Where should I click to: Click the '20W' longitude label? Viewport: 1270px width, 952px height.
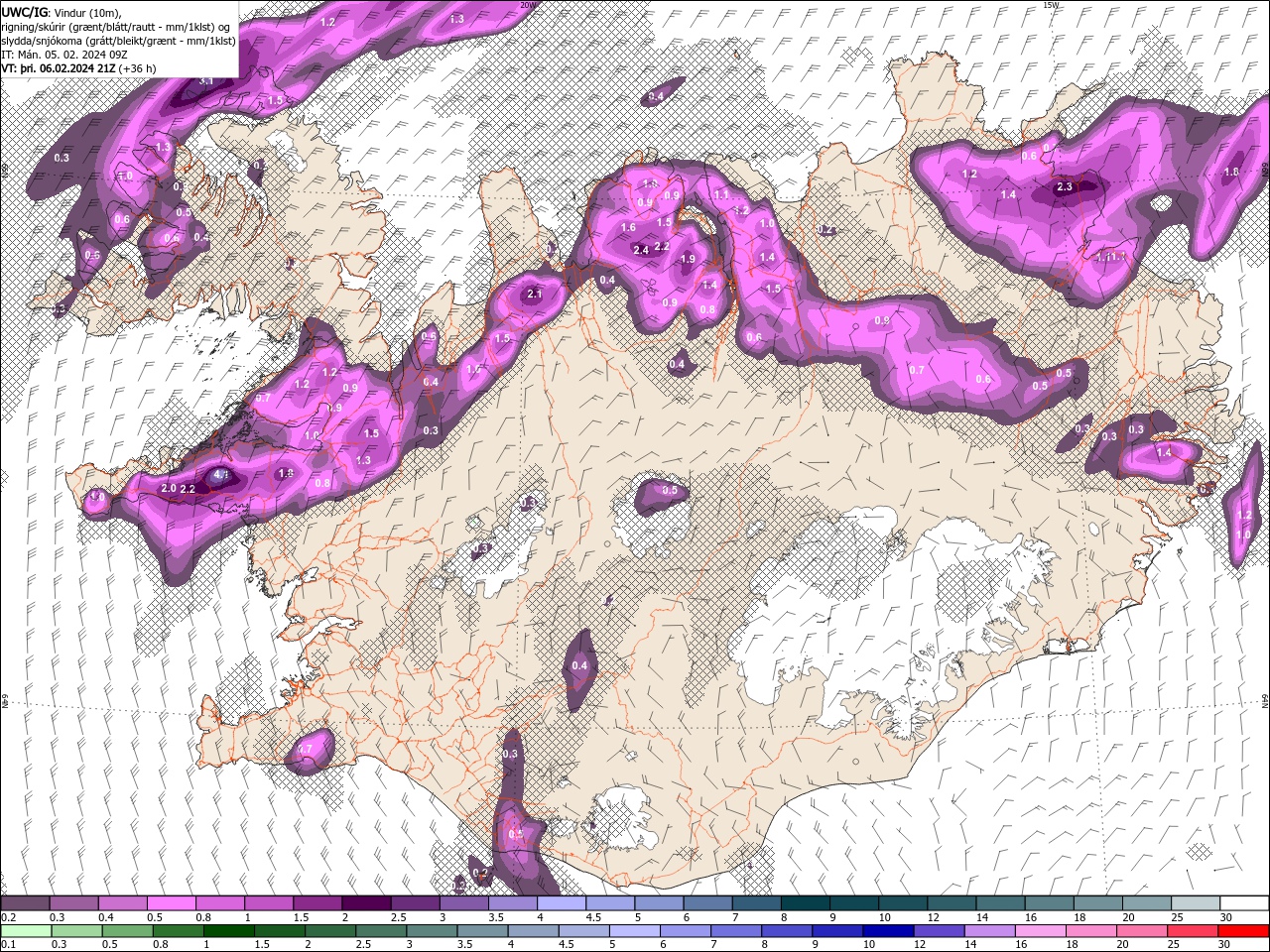point(528,5)
